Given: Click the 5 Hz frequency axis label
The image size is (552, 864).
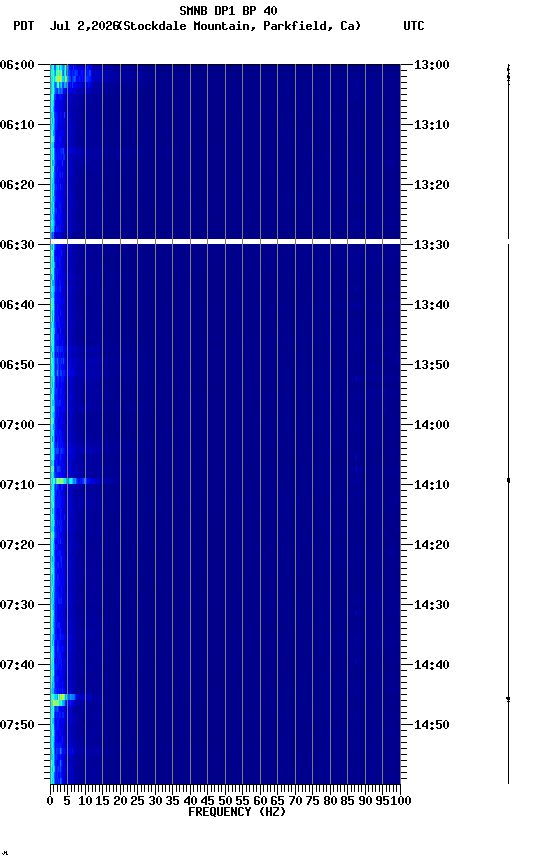Looking at the screenshot, I should 67,801.
